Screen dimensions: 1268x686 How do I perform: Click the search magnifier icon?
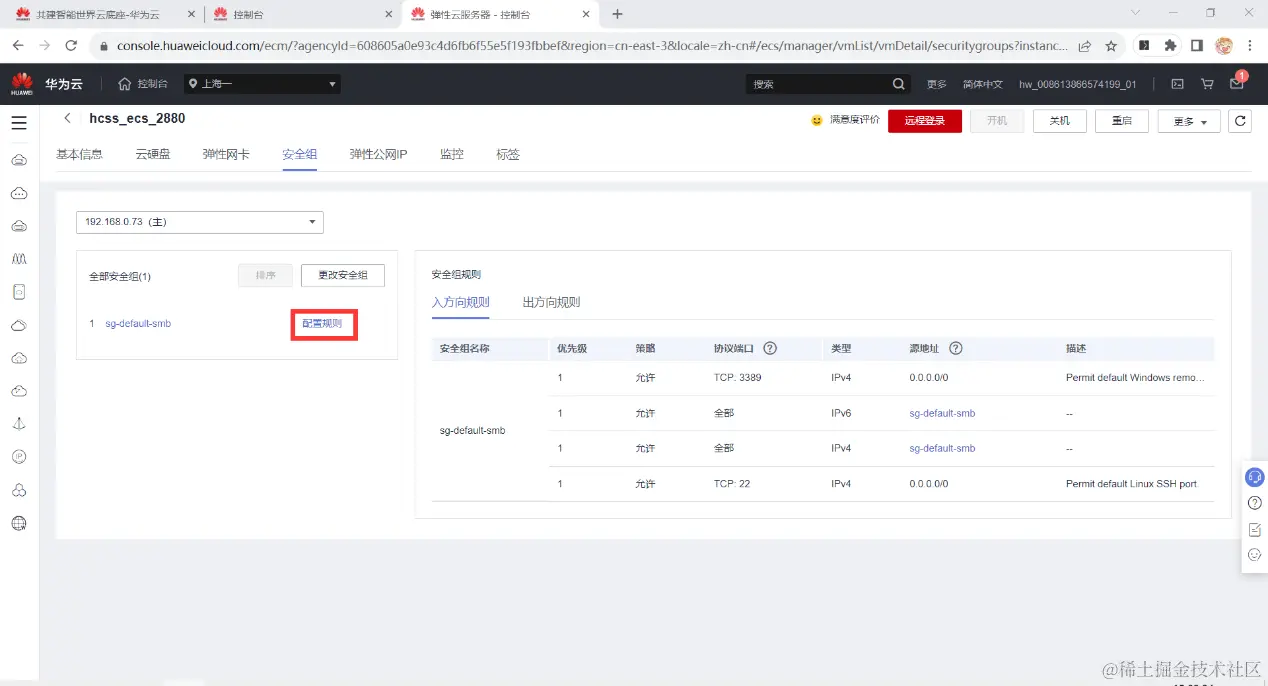[x=898, y=84]
